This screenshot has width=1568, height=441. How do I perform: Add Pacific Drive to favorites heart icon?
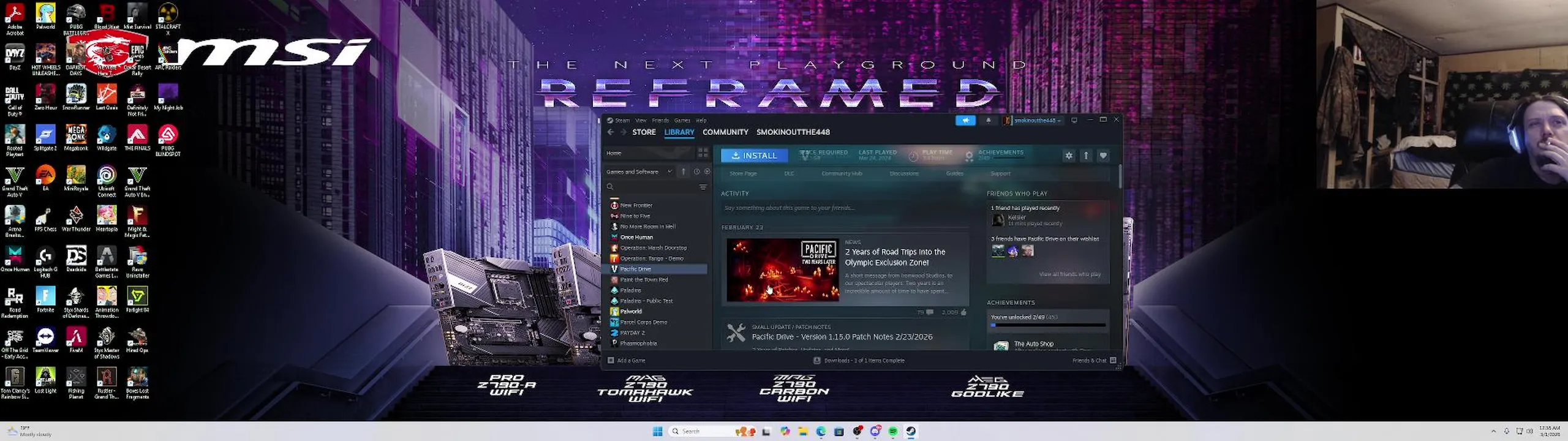pos(1103,156)
